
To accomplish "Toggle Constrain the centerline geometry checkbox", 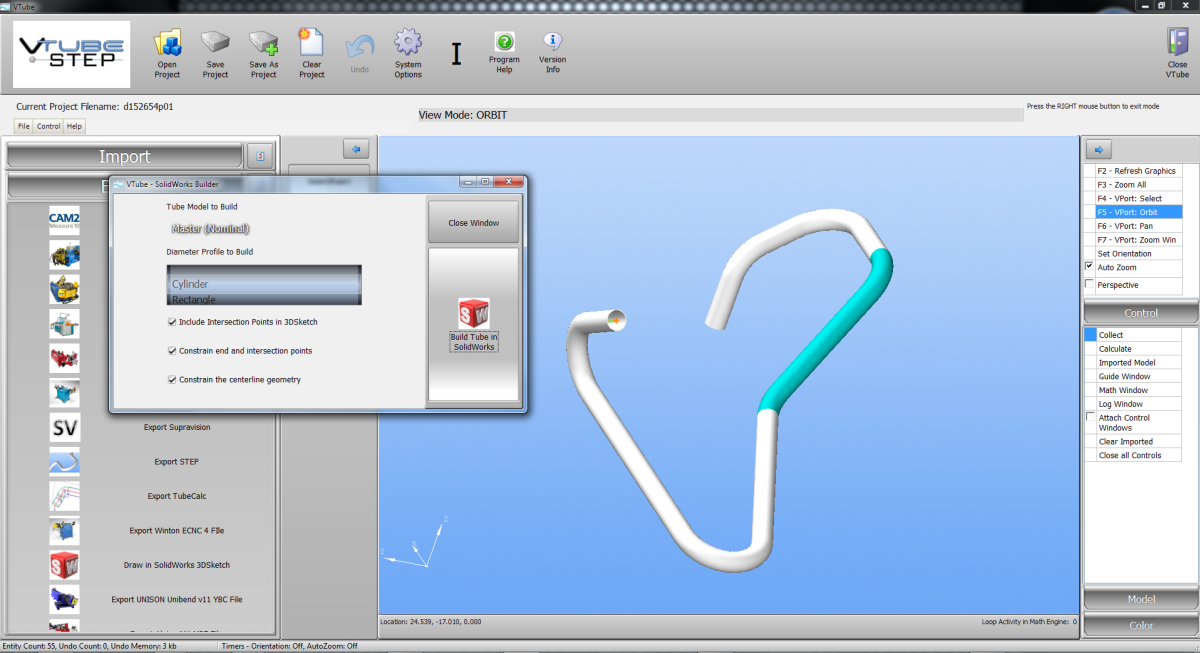I will [173, 380].
